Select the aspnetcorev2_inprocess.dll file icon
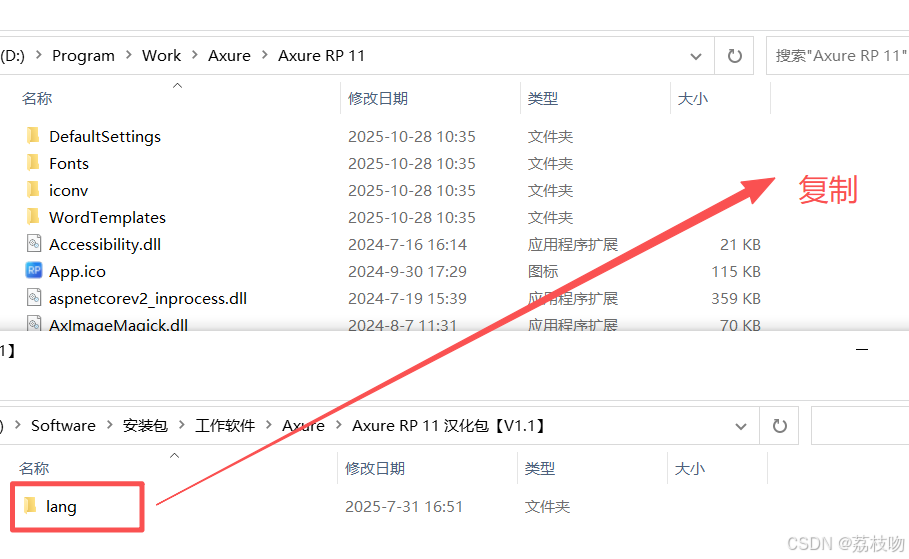The width and height of the screenshot is (909, 559). pos(34,297)
